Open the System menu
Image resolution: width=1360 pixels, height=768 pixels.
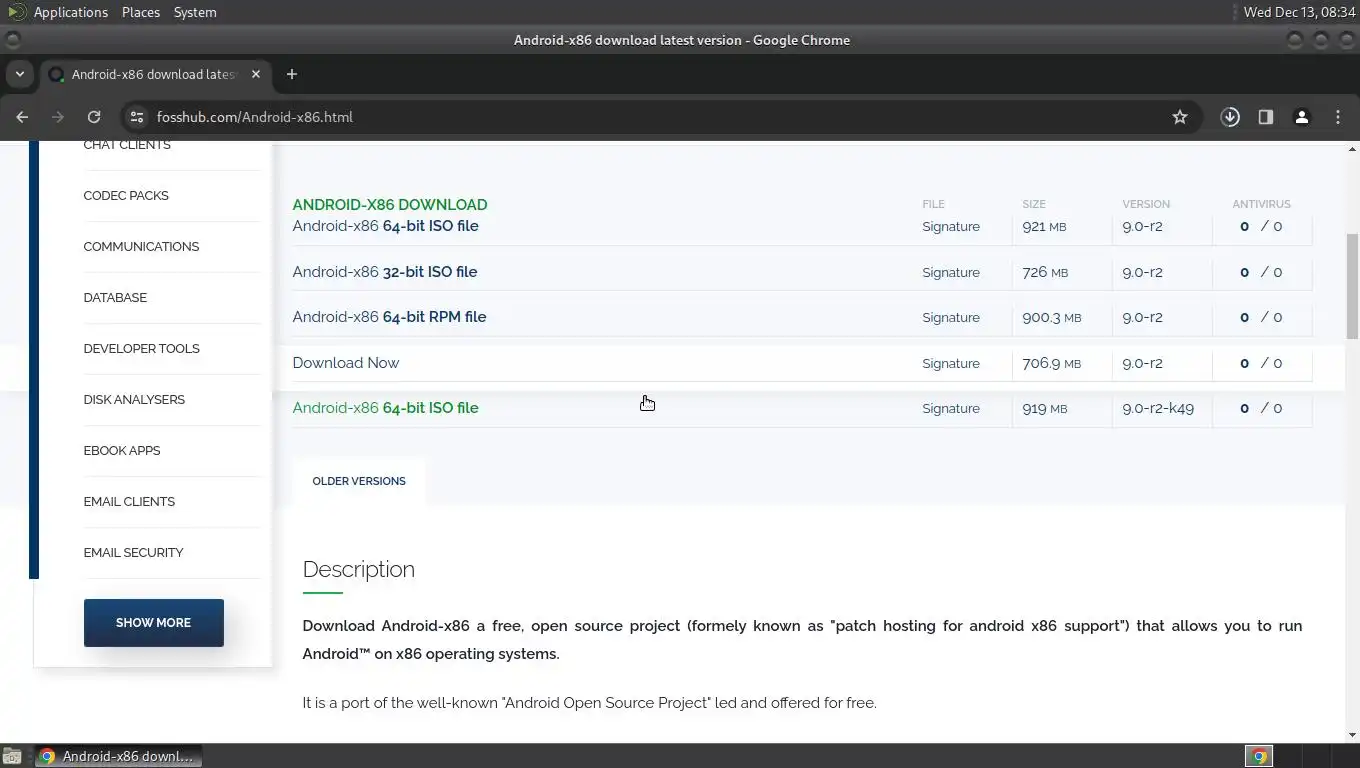point(195,12)
